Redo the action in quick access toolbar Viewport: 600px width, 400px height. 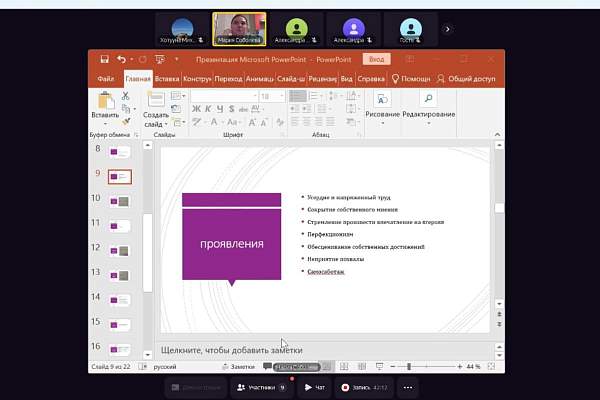coord(143,59)
